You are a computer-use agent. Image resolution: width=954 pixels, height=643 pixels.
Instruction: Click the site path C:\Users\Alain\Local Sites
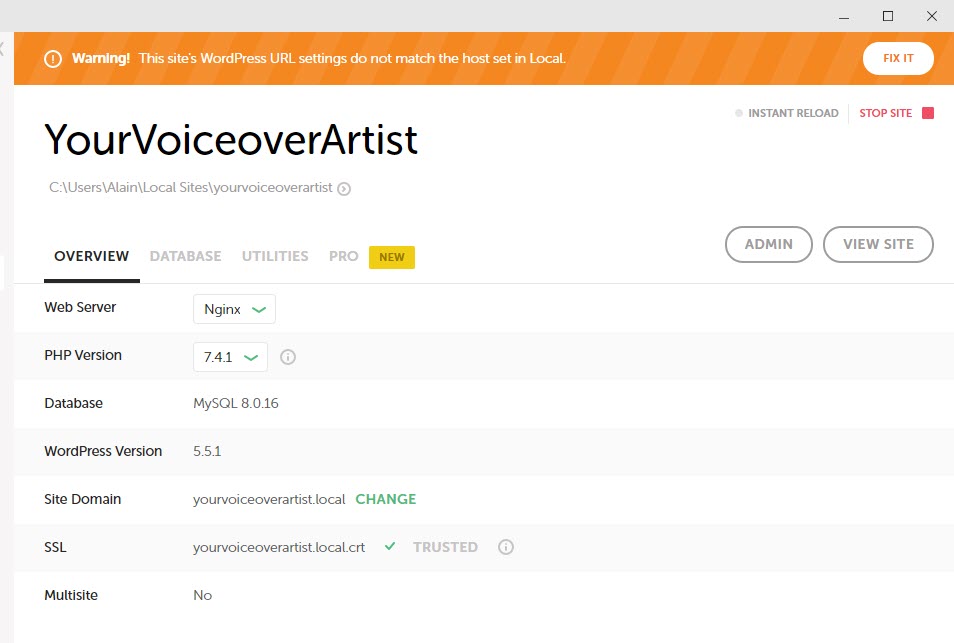tap(191, 188)
